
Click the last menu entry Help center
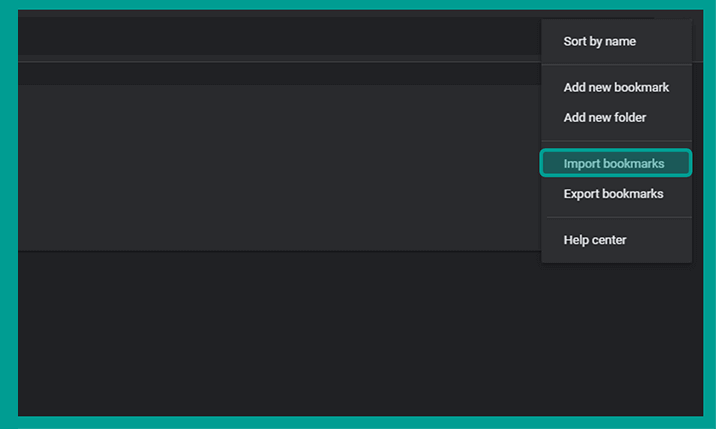coord(616,240)
